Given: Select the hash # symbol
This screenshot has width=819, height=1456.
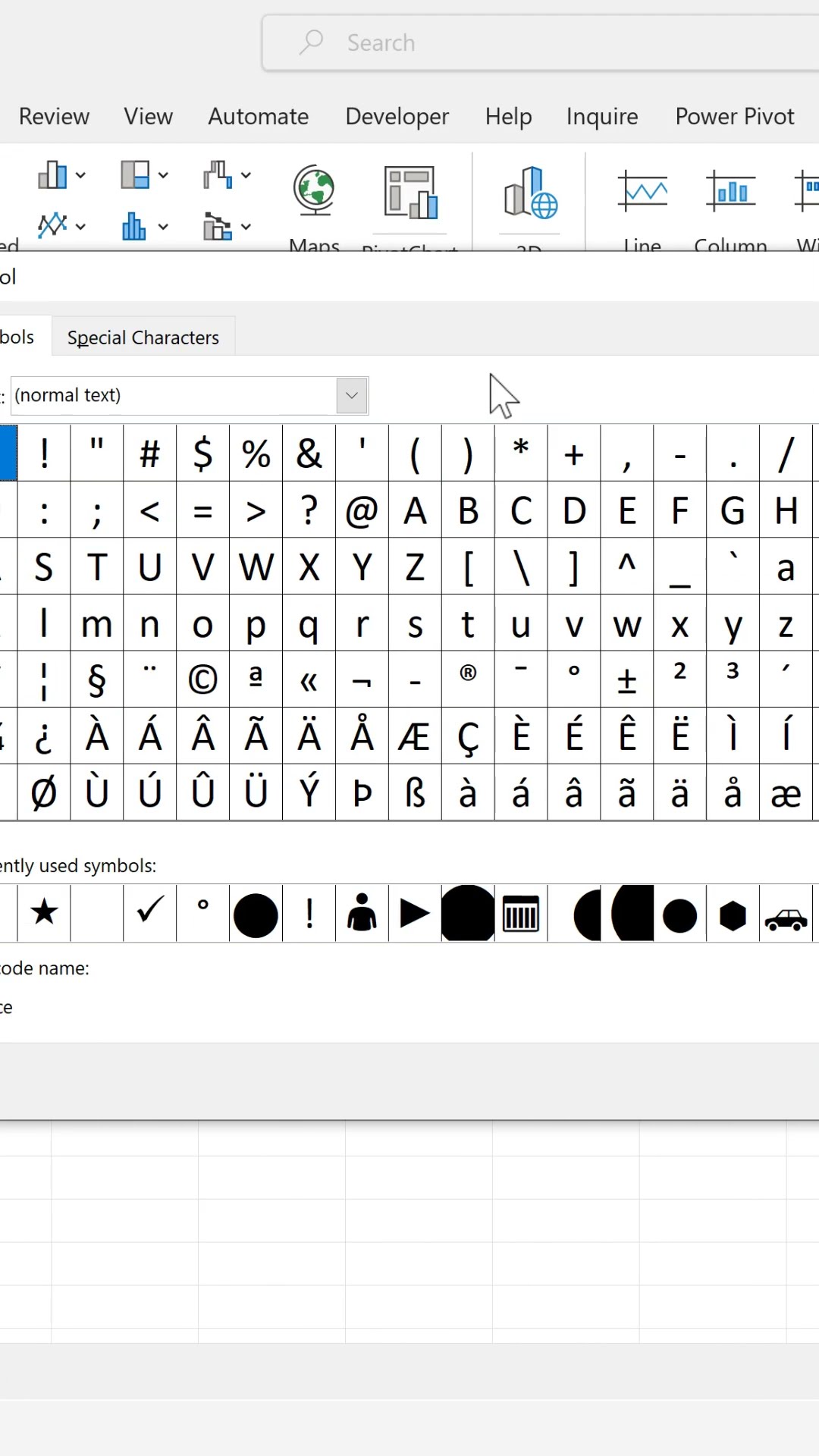Looking at the screenshot, I should point(150,453).
